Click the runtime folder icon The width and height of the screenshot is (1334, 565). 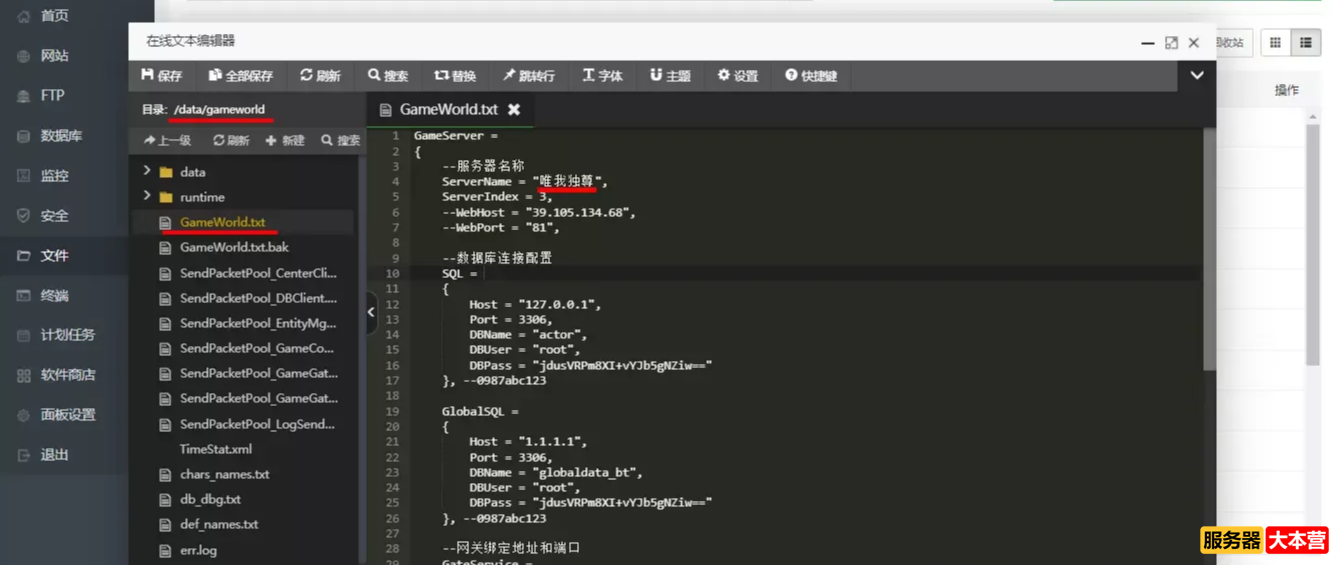pyautogui.click(x=166, y=197)
